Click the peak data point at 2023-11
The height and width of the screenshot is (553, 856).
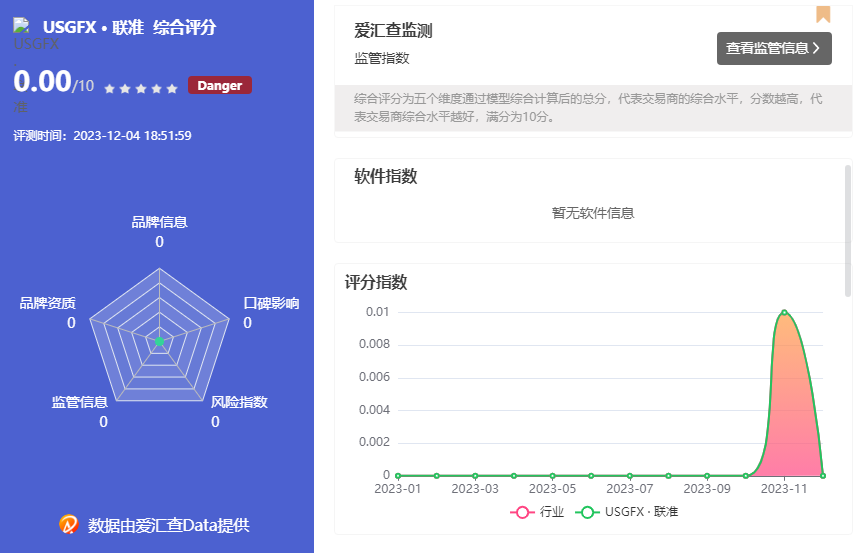[x=784, y=313]
